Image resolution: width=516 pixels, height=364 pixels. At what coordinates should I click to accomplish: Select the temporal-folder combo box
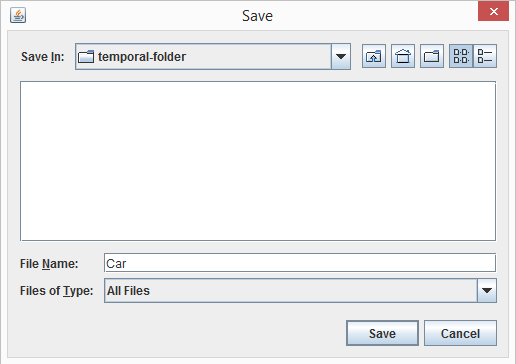click(x=213, y=56)
